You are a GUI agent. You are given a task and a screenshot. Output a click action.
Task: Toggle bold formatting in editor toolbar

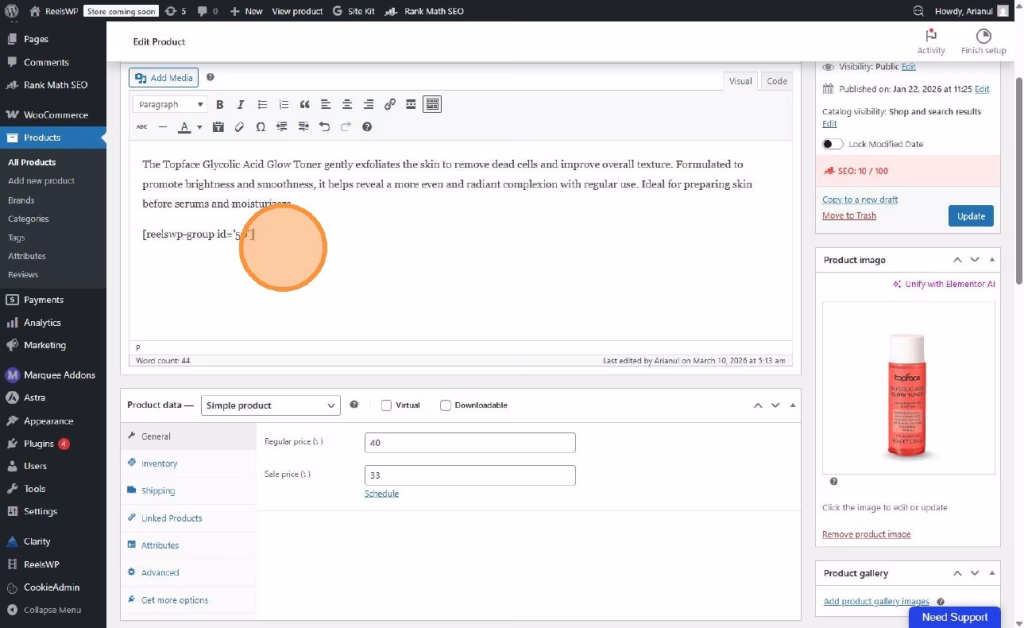click(x=220, y=104)
